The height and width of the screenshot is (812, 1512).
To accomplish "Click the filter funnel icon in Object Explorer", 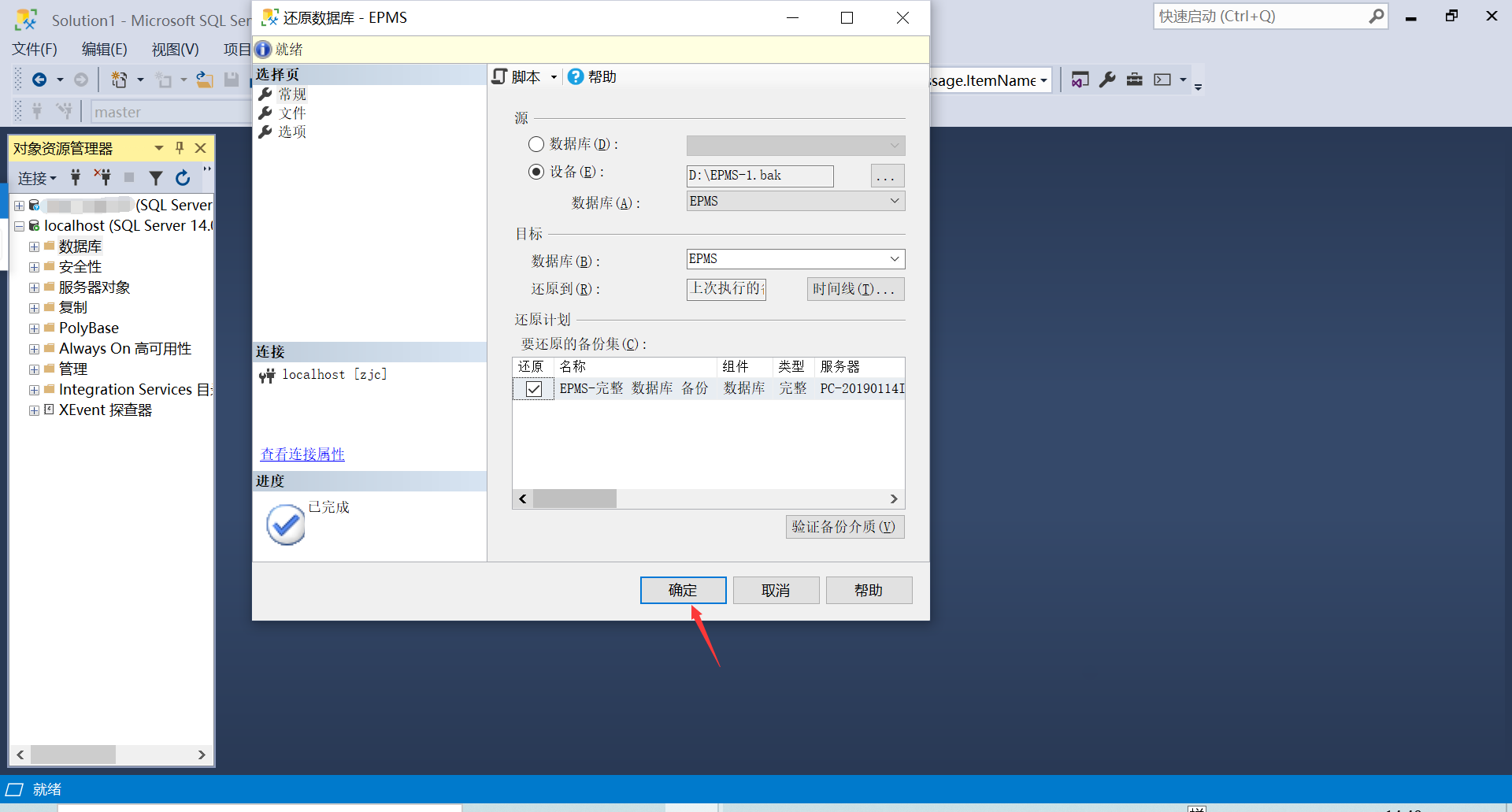I will 156,178.
